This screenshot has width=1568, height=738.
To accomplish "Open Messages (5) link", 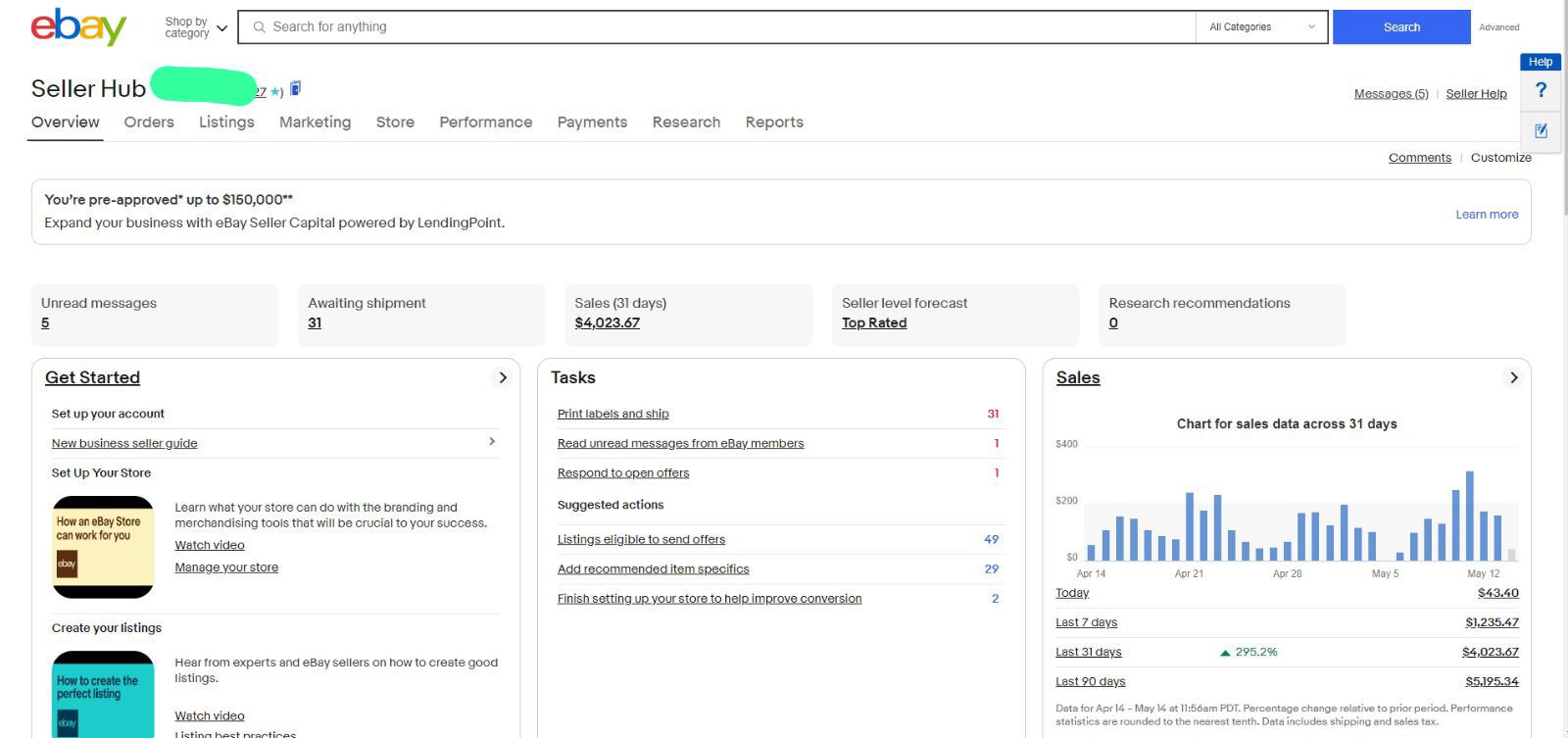I will (x=1391, y=94).
